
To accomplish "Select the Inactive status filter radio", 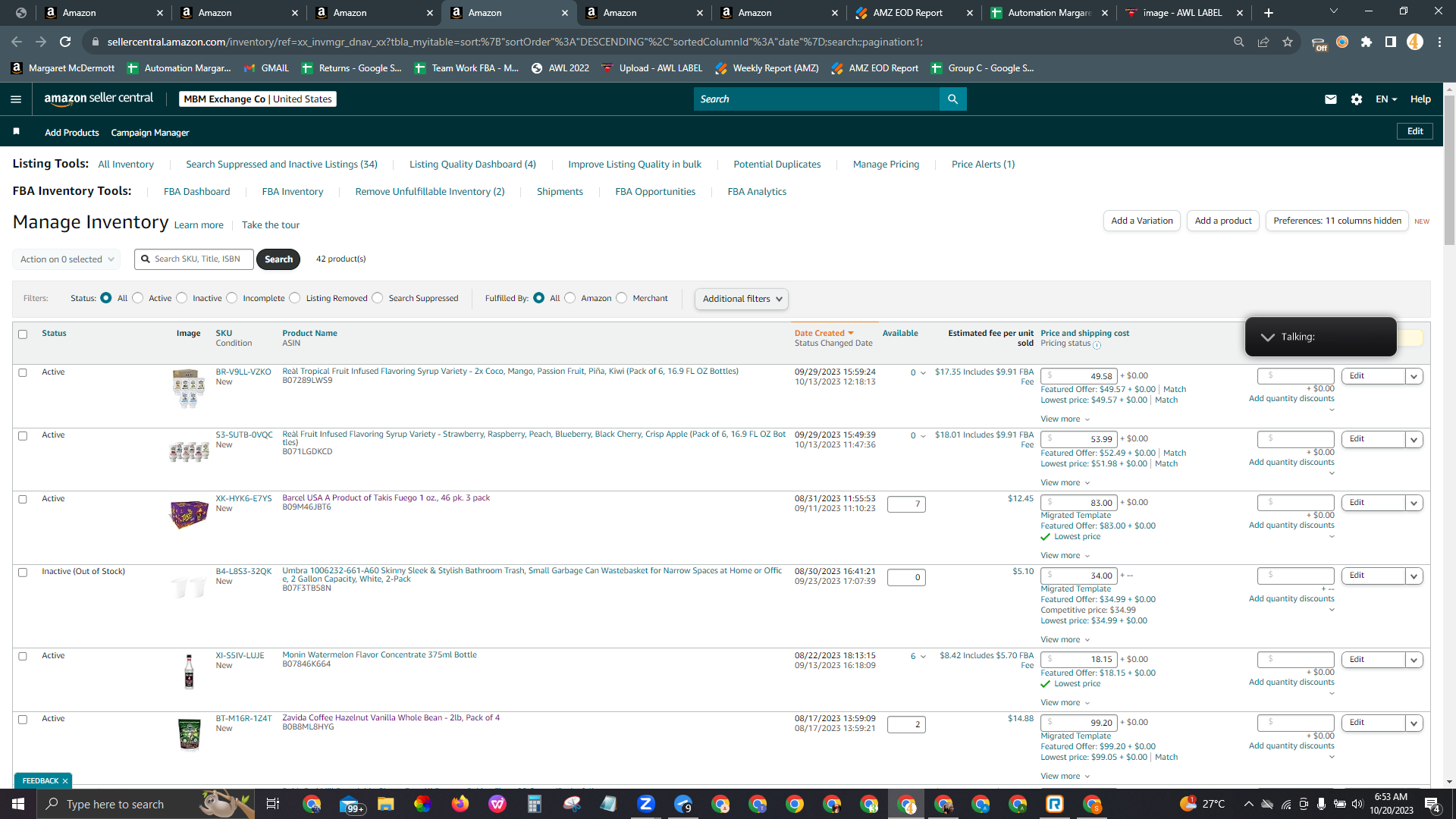I will tap(182, 298).
